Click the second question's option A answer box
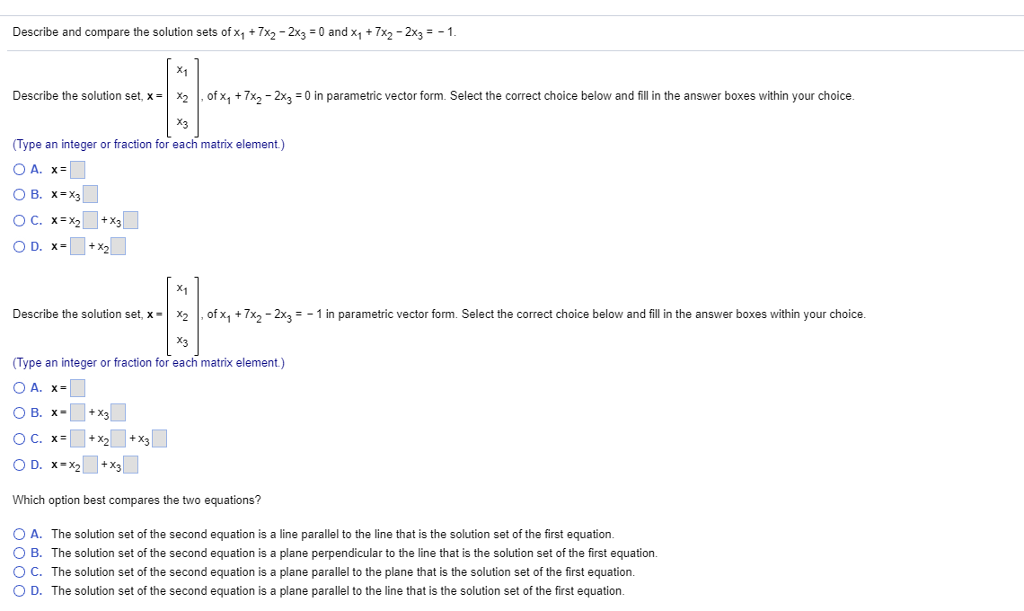 tap(76, 387)
